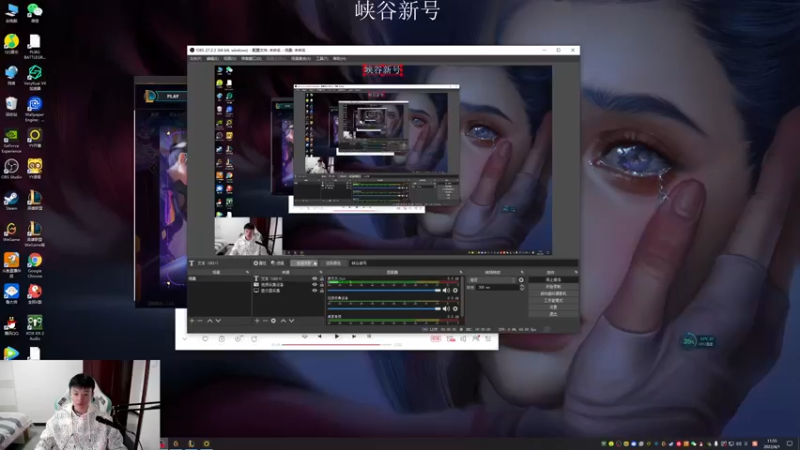The image size is (800, 450).
Task: Add a new scene with the plus icon
Action: click(x=192, y=321)
